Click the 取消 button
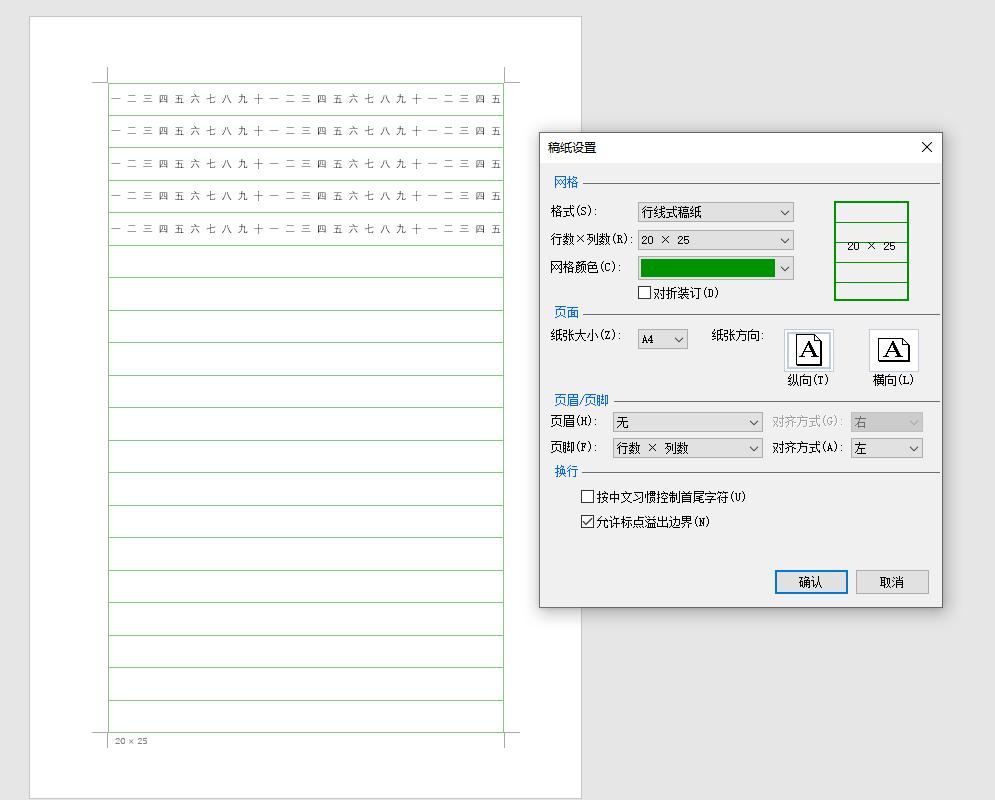Viewport: 995px width, 800px height. [891, 582]
